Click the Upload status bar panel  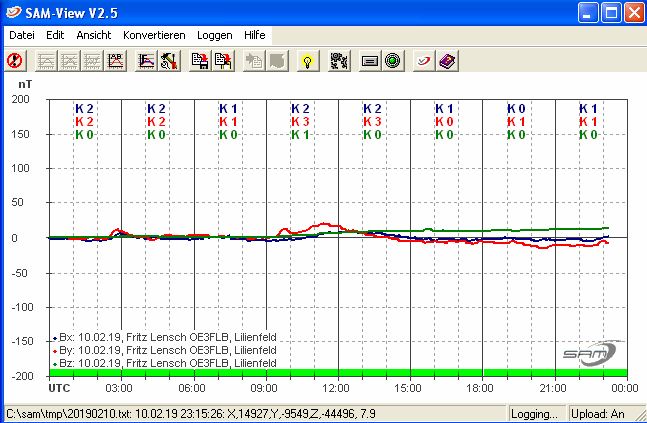(606, 413)
